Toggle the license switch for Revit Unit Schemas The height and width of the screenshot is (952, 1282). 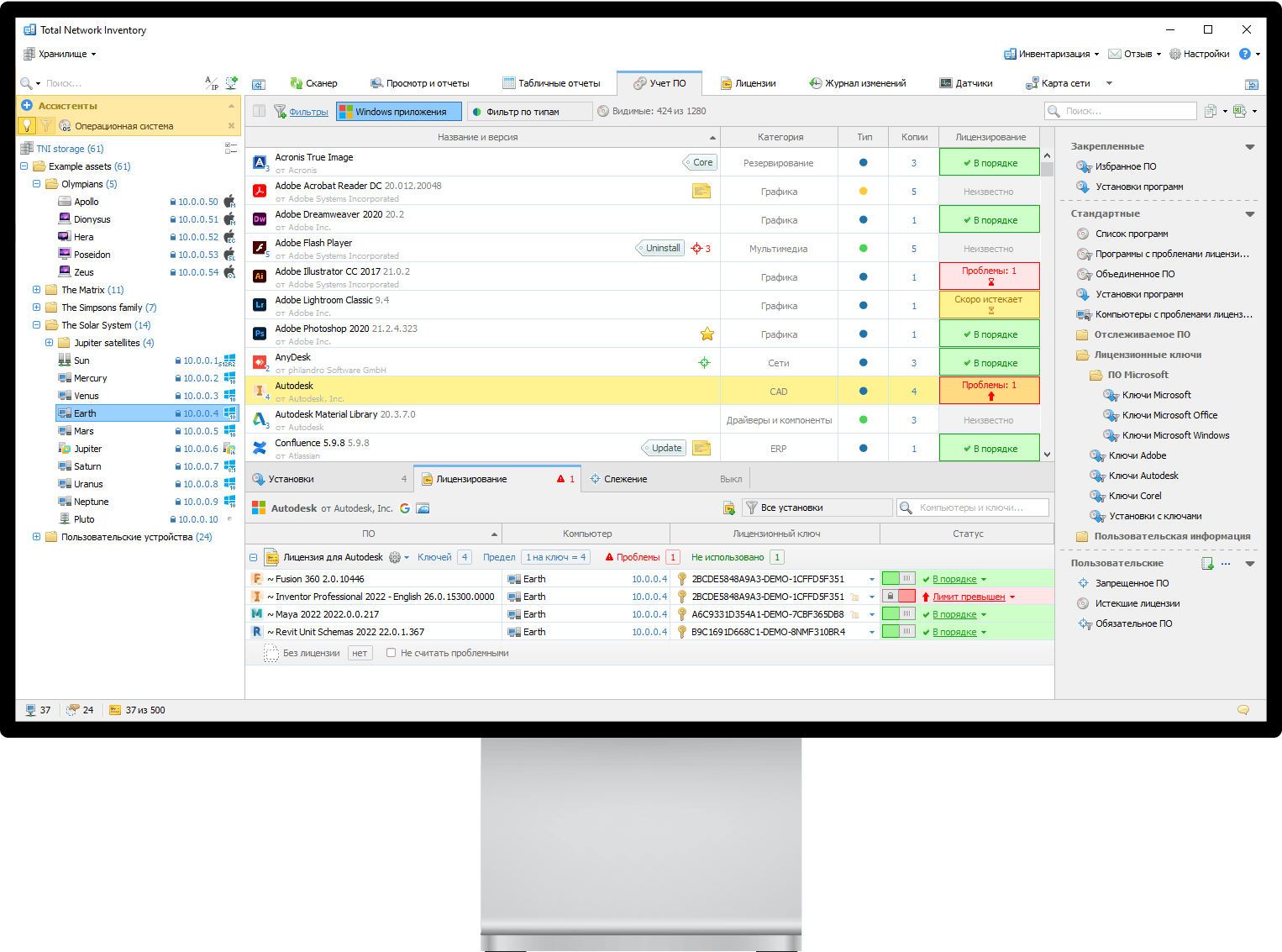click(899, 632)
